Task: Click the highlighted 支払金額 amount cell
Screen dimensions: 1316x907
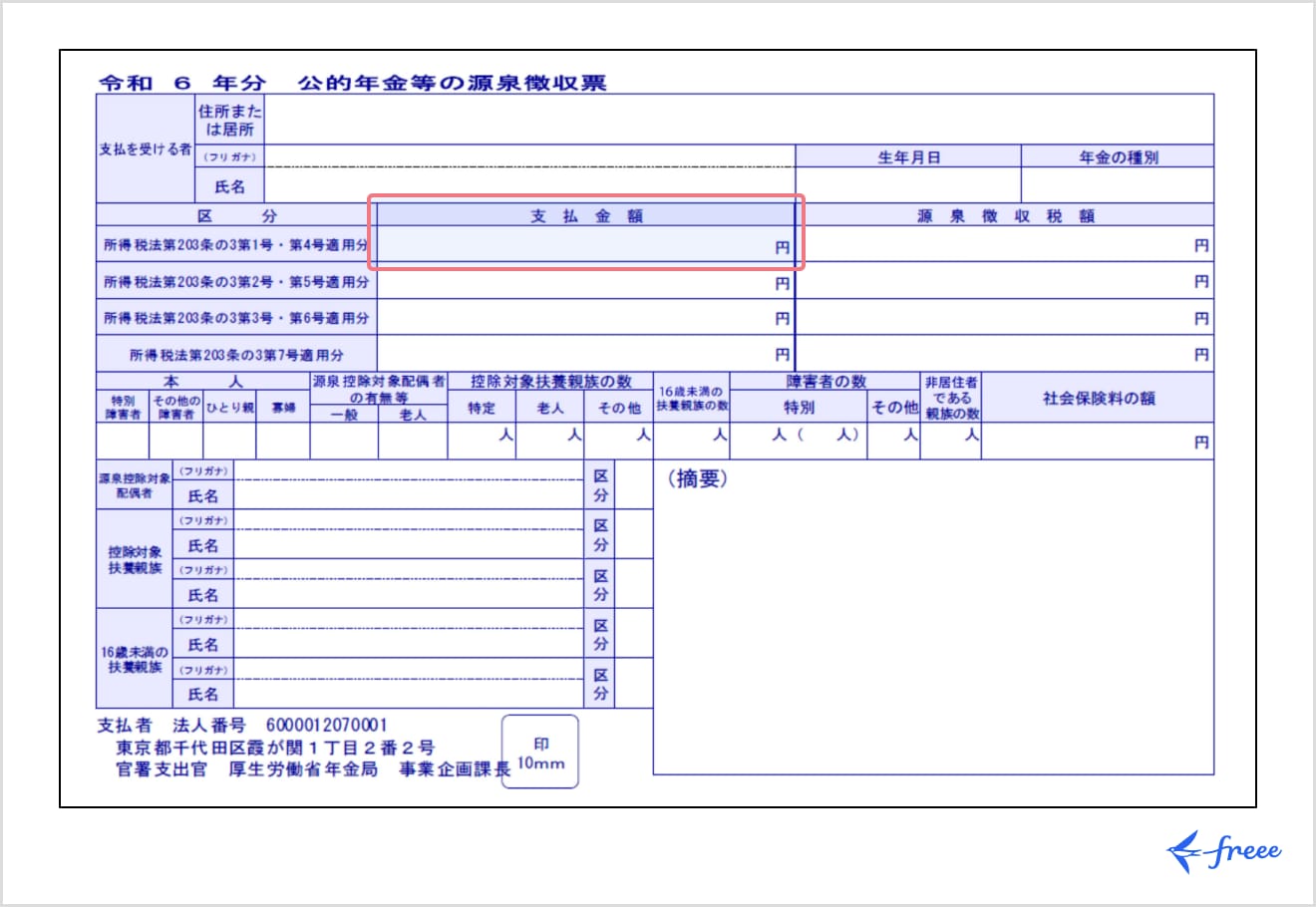Action: [585, 245]
